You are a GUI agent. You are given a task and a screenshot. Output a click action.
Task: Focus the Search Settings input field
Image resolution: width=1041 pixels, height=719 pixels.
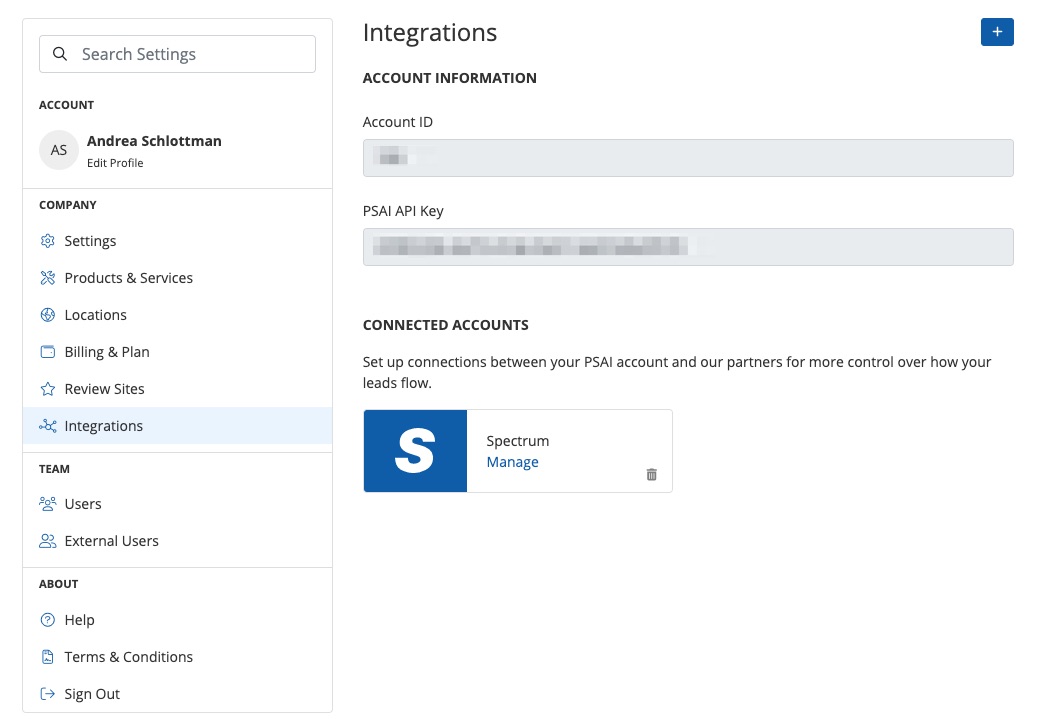point(190,54)
